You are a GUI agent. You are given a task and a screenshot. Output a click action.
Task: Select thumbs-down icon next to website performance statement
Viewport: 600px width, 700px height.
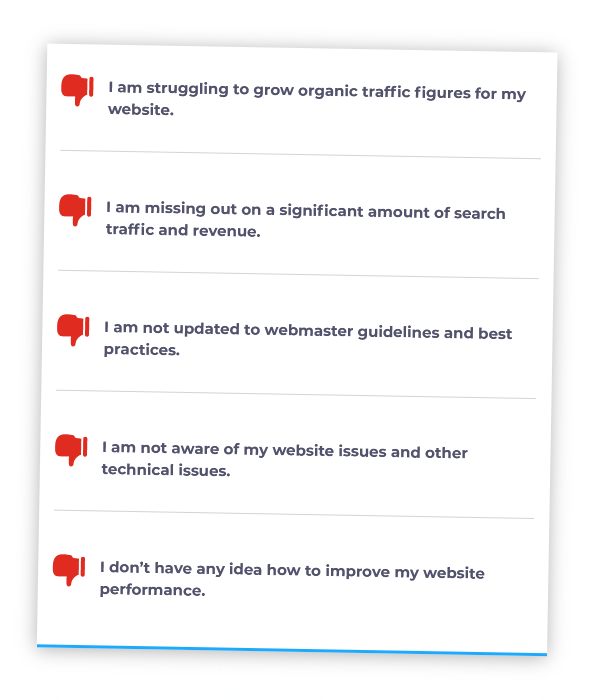69,569
